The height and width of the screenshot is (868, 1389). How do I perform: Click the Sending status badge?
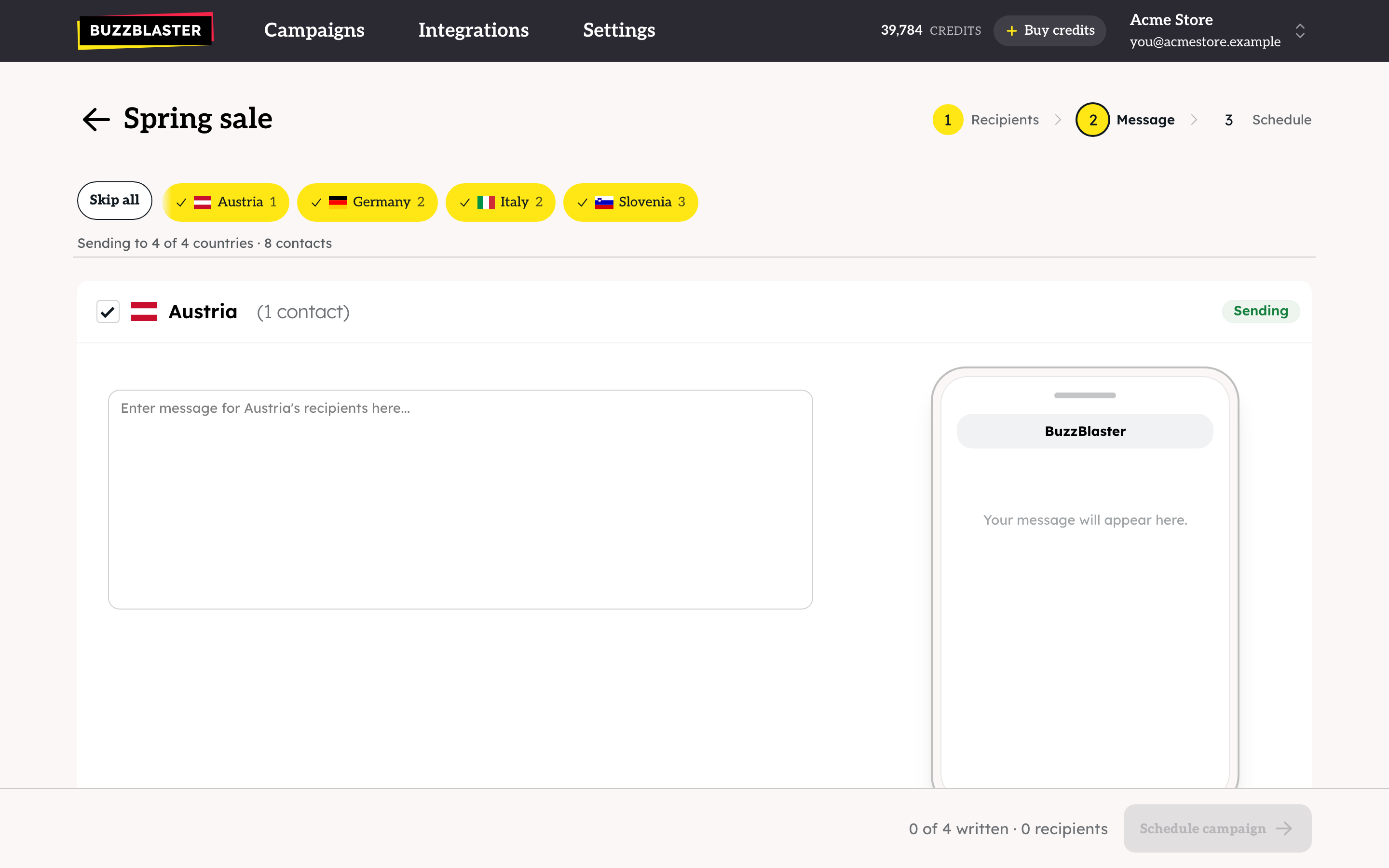[x=1260, y=311]
